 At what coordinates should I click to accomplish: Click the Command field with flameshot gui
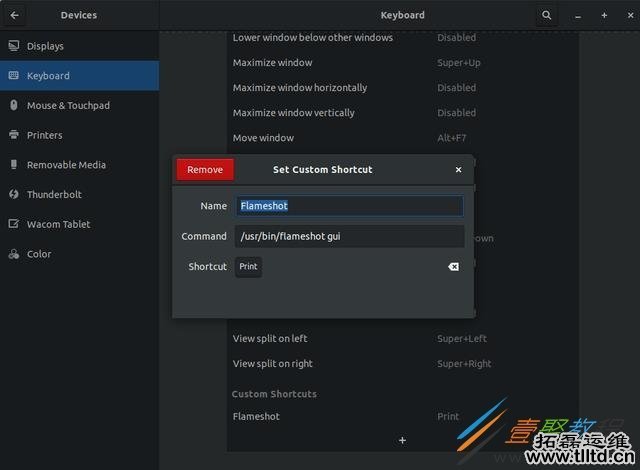pyautogui.click(x=349, y=237)
